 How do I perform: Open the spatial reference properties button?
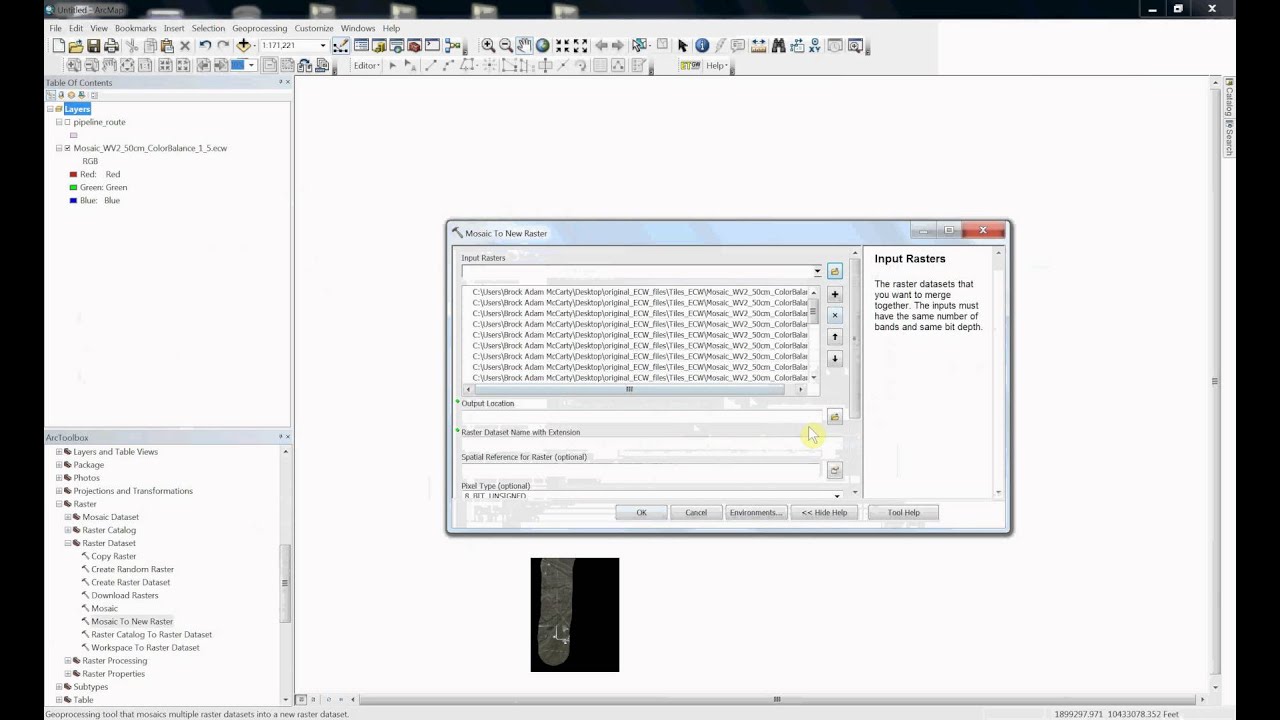pos(835,470)
